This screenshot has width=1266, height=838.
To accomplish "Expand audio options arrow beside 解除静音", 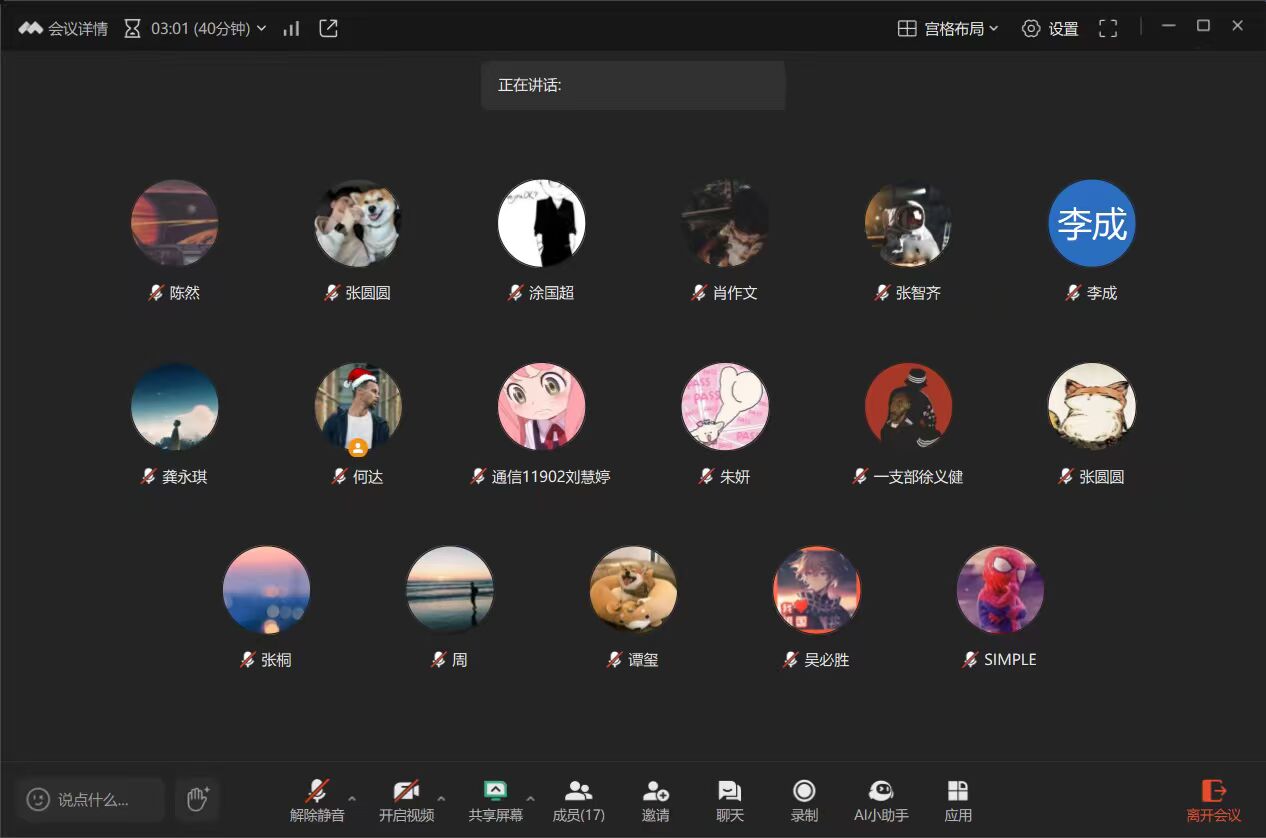I will click(x=352, y=798).
